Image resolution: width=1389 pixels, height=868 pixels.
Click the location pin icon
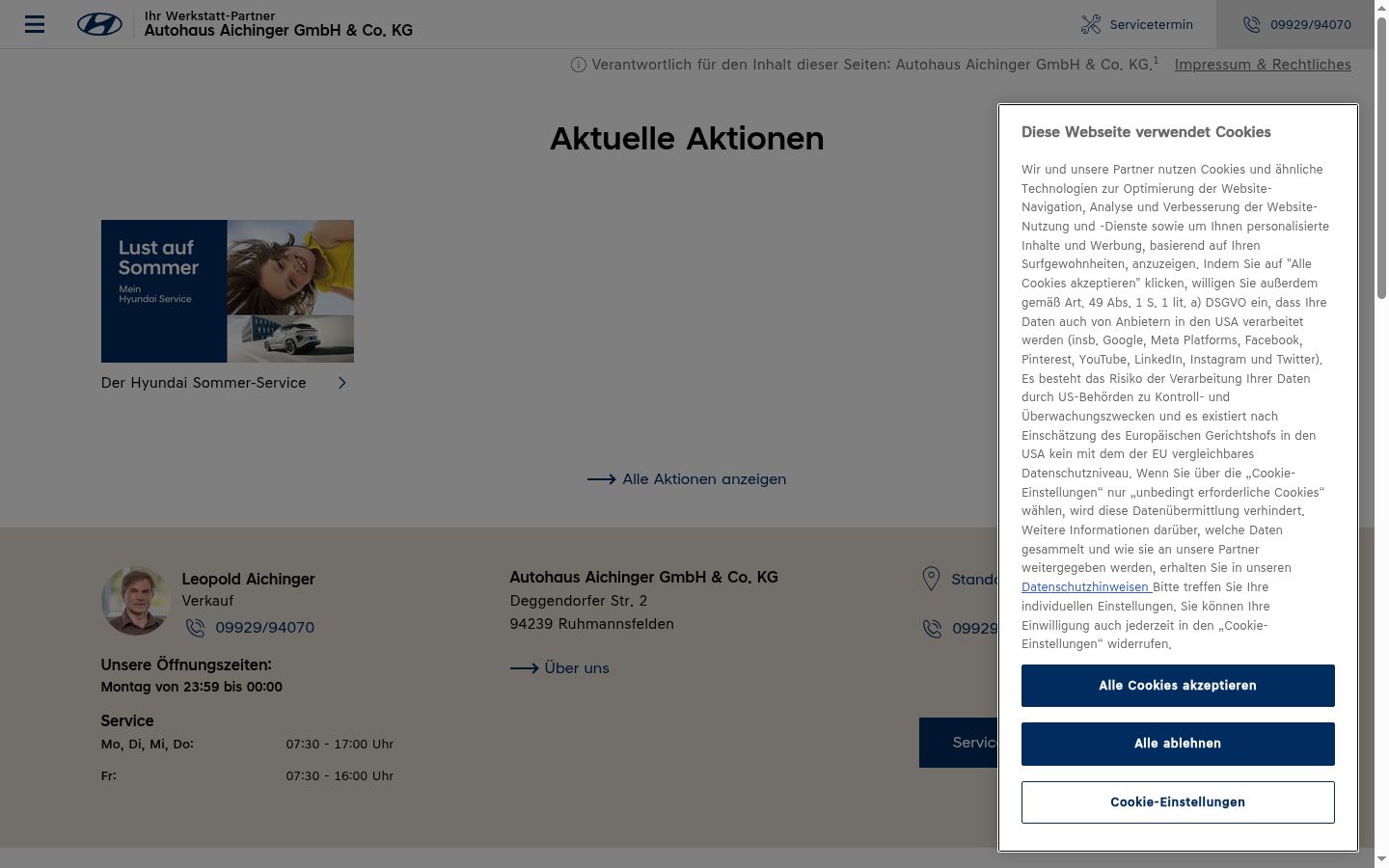pyautogui.click(x=931, y=579)
